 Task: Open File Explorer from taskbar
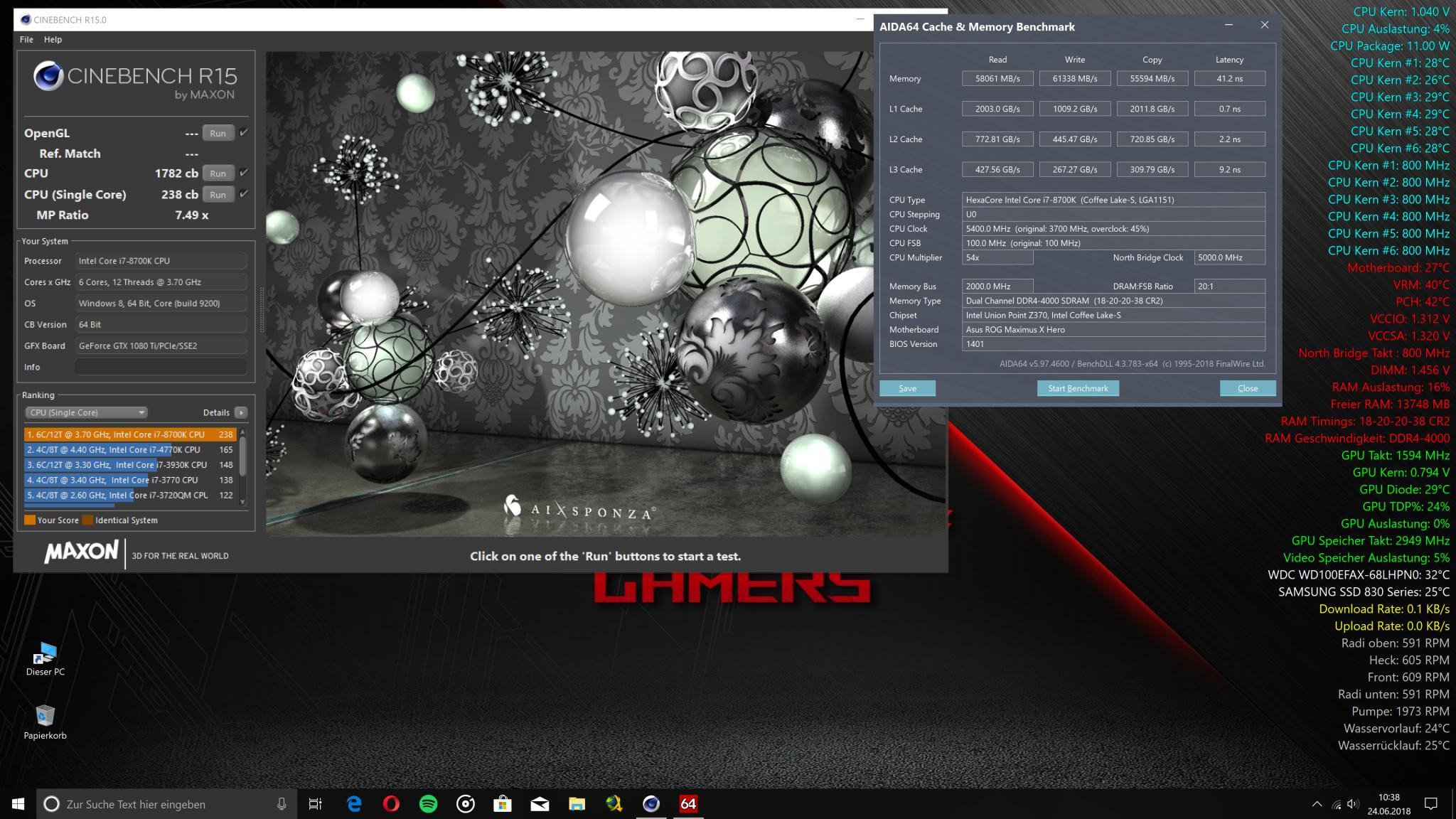[x=577, y=804]
